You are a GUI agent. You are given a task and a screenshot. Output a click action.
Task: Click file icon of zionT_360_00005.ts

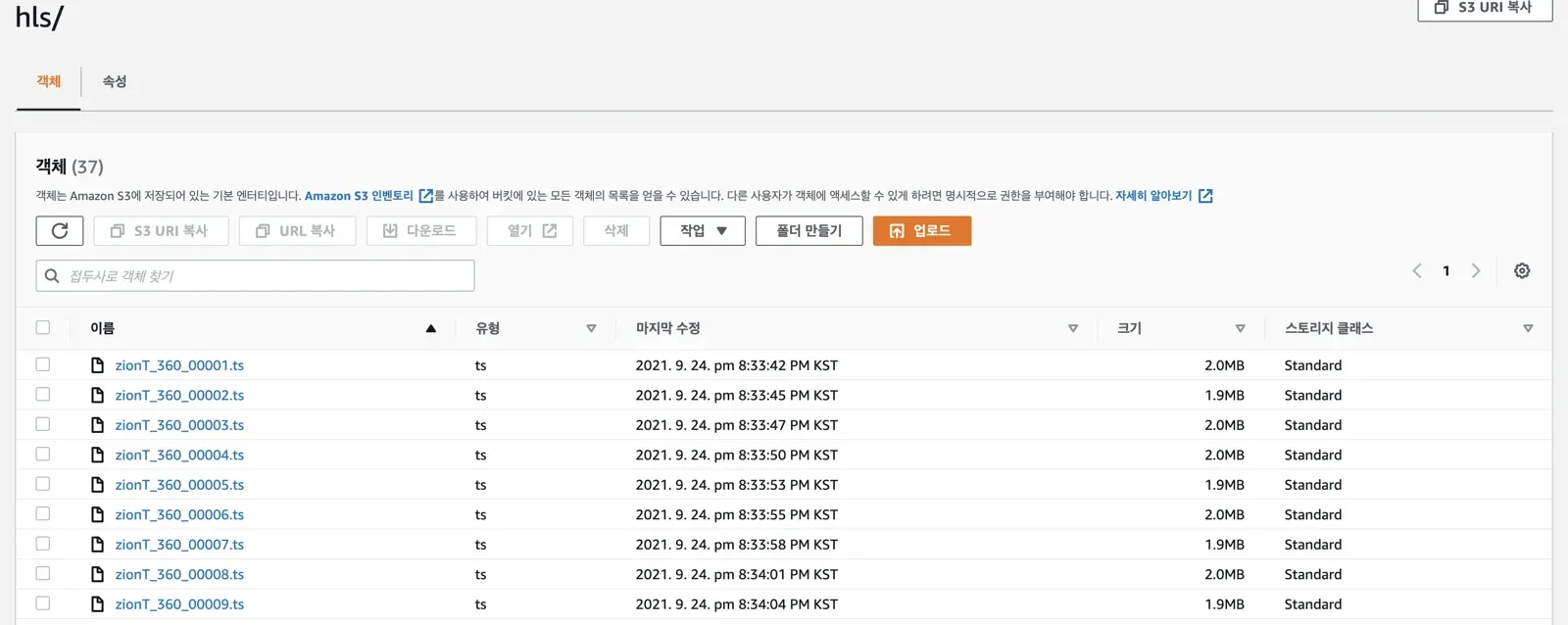click(x=97, y=485)
